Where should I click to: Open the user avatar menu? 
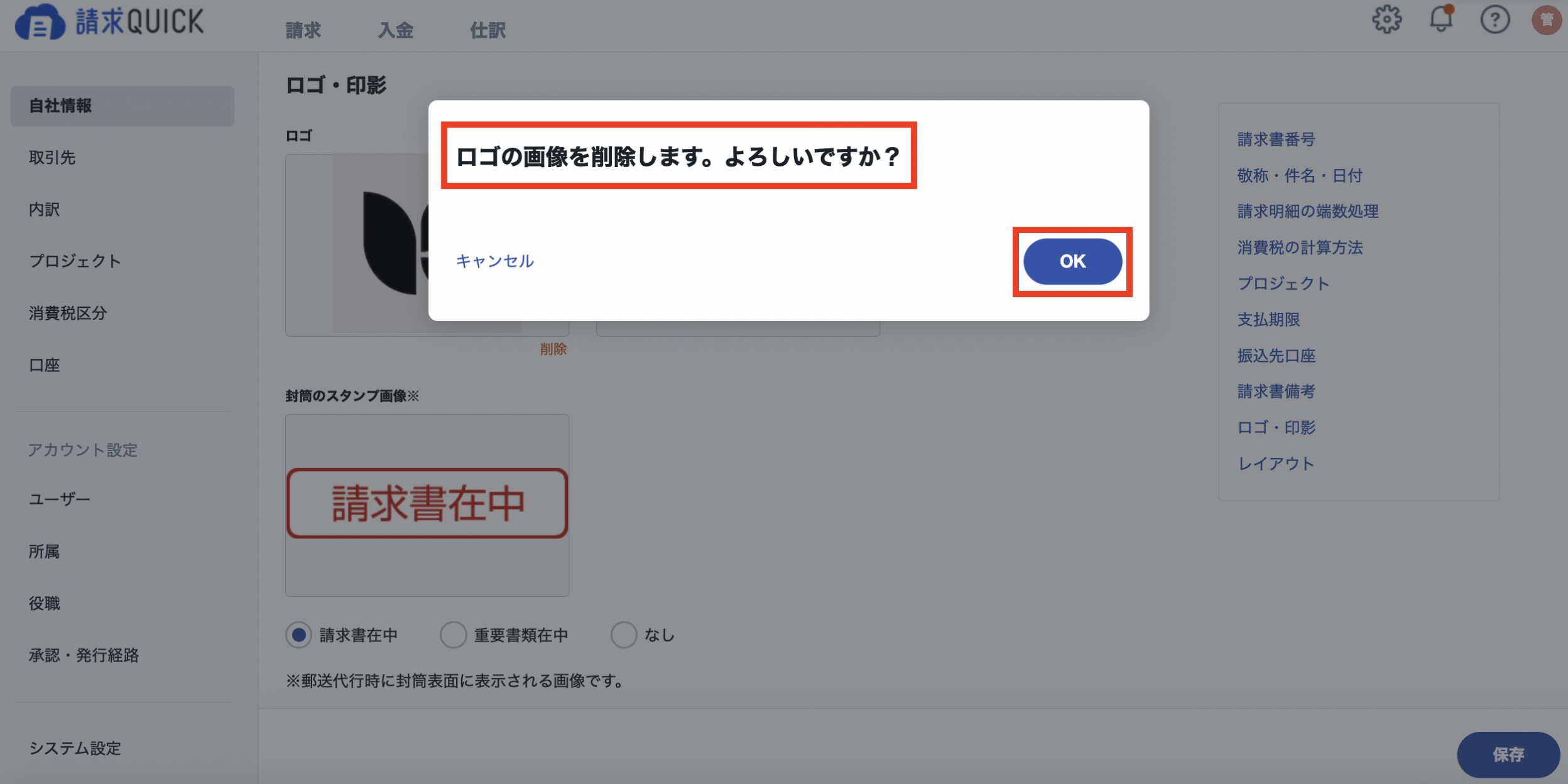click(1547, 19)
